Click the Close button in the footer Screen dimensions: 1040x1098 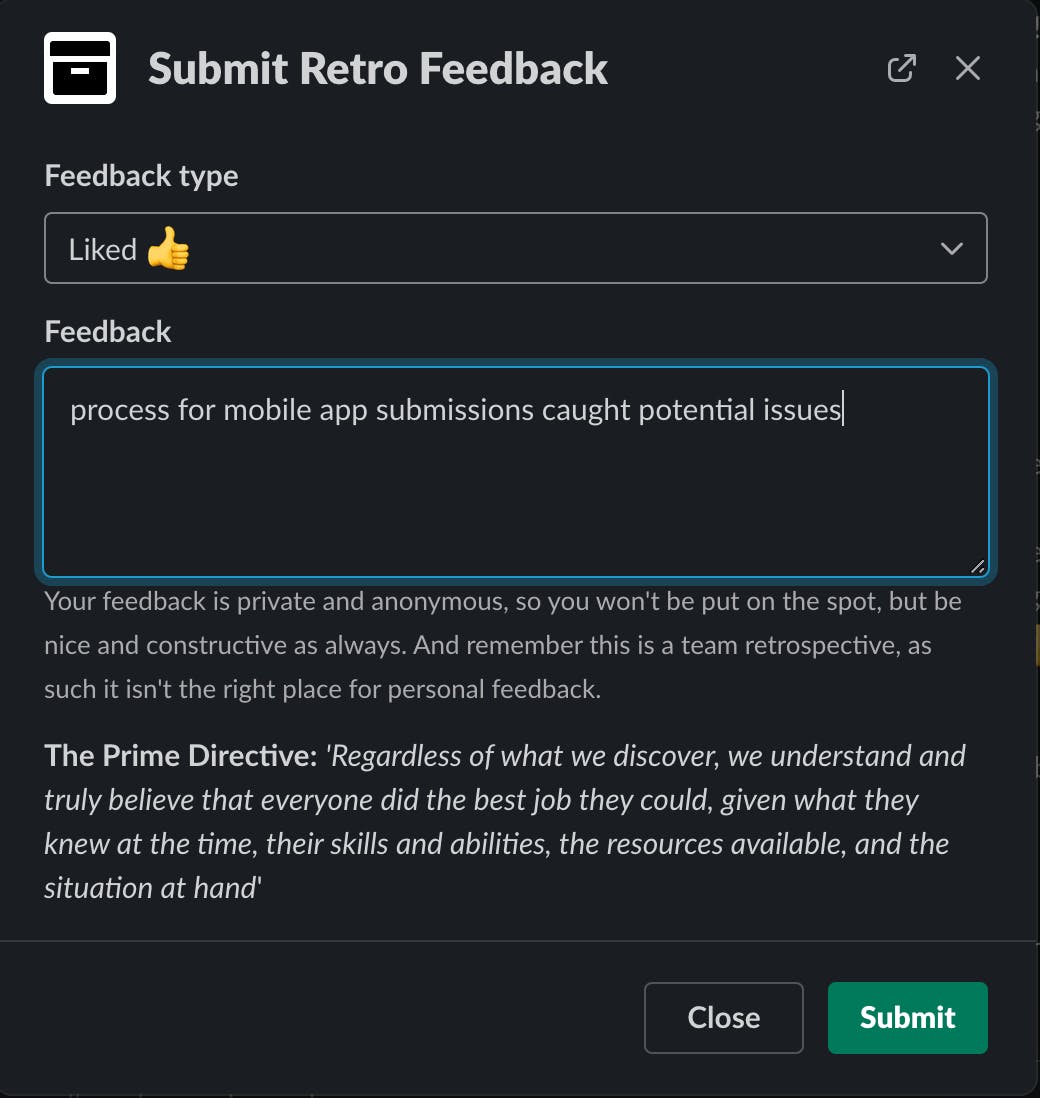tap(723, 1018)
